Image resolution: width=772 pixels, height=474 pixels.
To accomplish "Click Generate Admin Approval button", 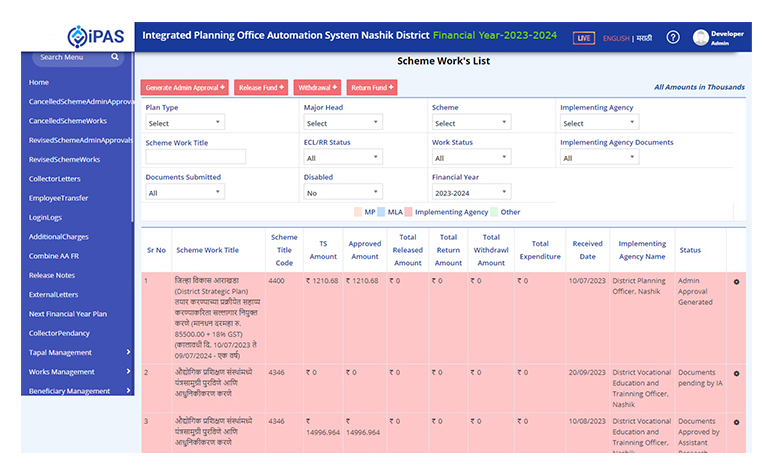I will (184, 88).
